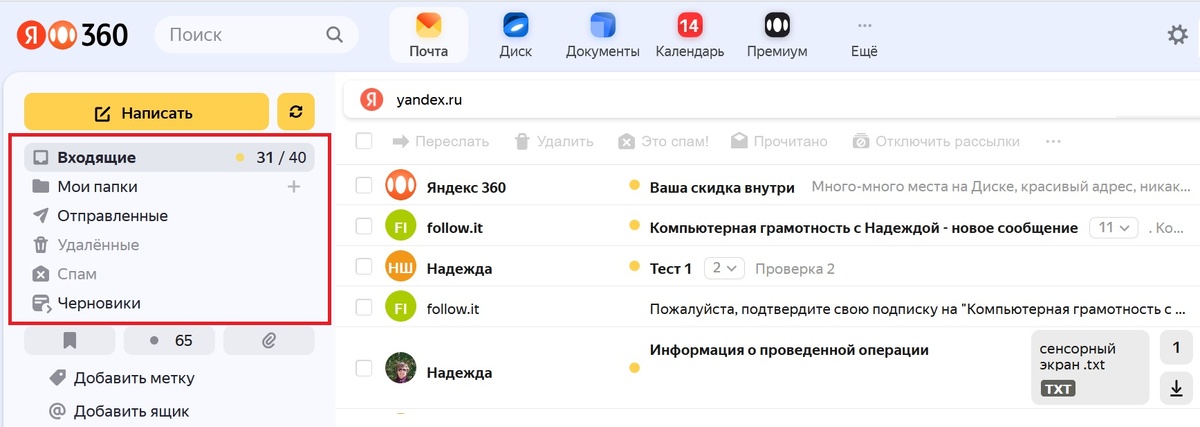The height and width of the screenshot is (427, 1200).
Task: Filter messages with attachments paperclip
Action: click(x=269, y=341)
